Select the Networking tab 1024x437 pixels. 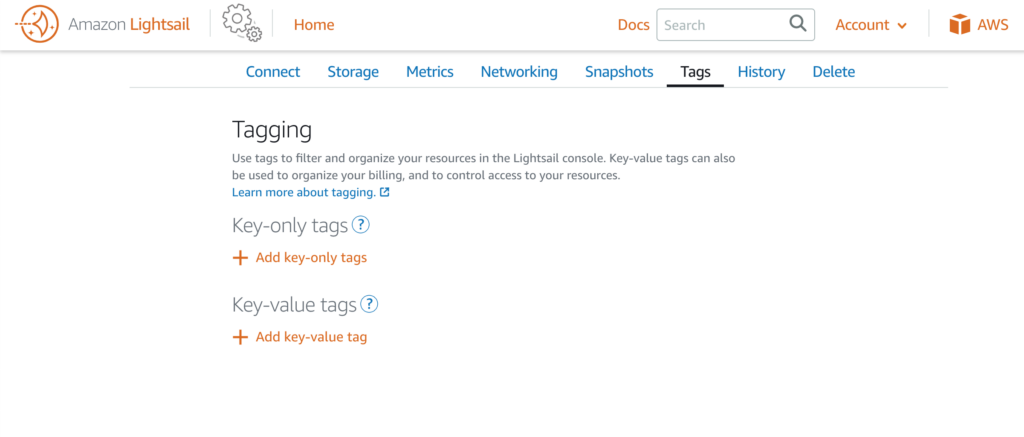click(519, 72)
